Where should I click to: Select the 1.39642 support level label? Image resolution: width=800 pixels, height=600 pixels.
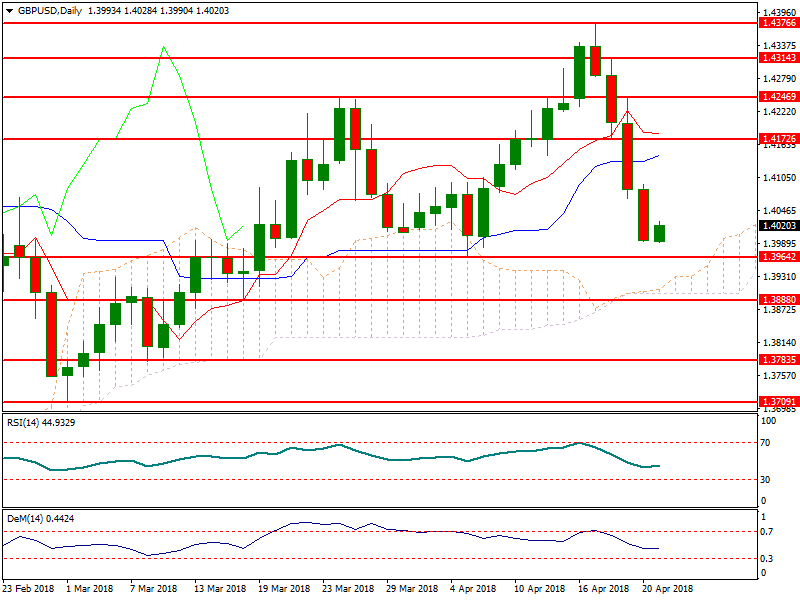coord(778,257)
